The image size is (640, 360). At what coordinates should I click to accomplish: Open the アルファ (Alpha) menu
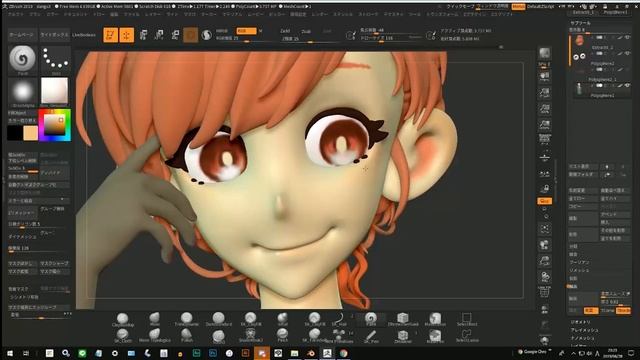point(16,14)
